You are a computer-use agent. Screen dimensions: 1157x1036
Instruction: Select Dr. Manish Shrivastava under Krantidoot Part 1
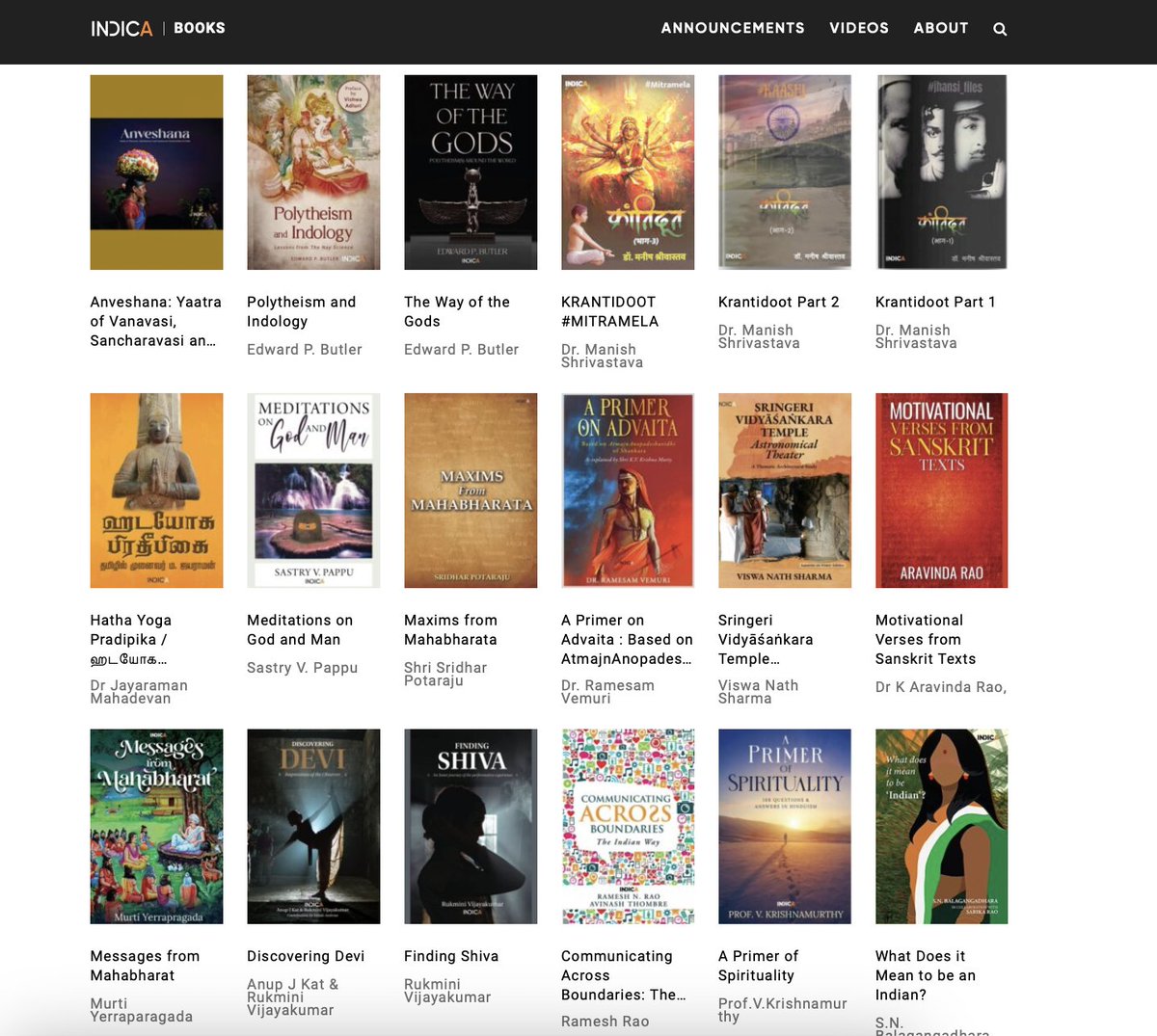(917, 336)
